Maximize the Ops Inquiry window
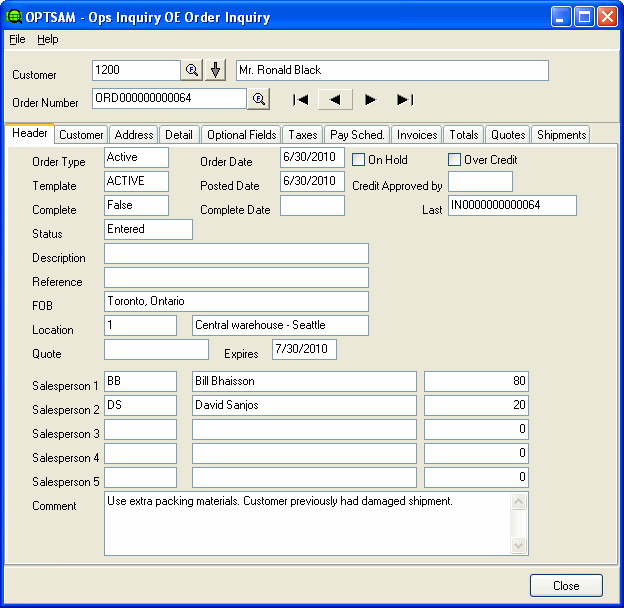This screenshot has width=624, height=608. pos(584,17)
